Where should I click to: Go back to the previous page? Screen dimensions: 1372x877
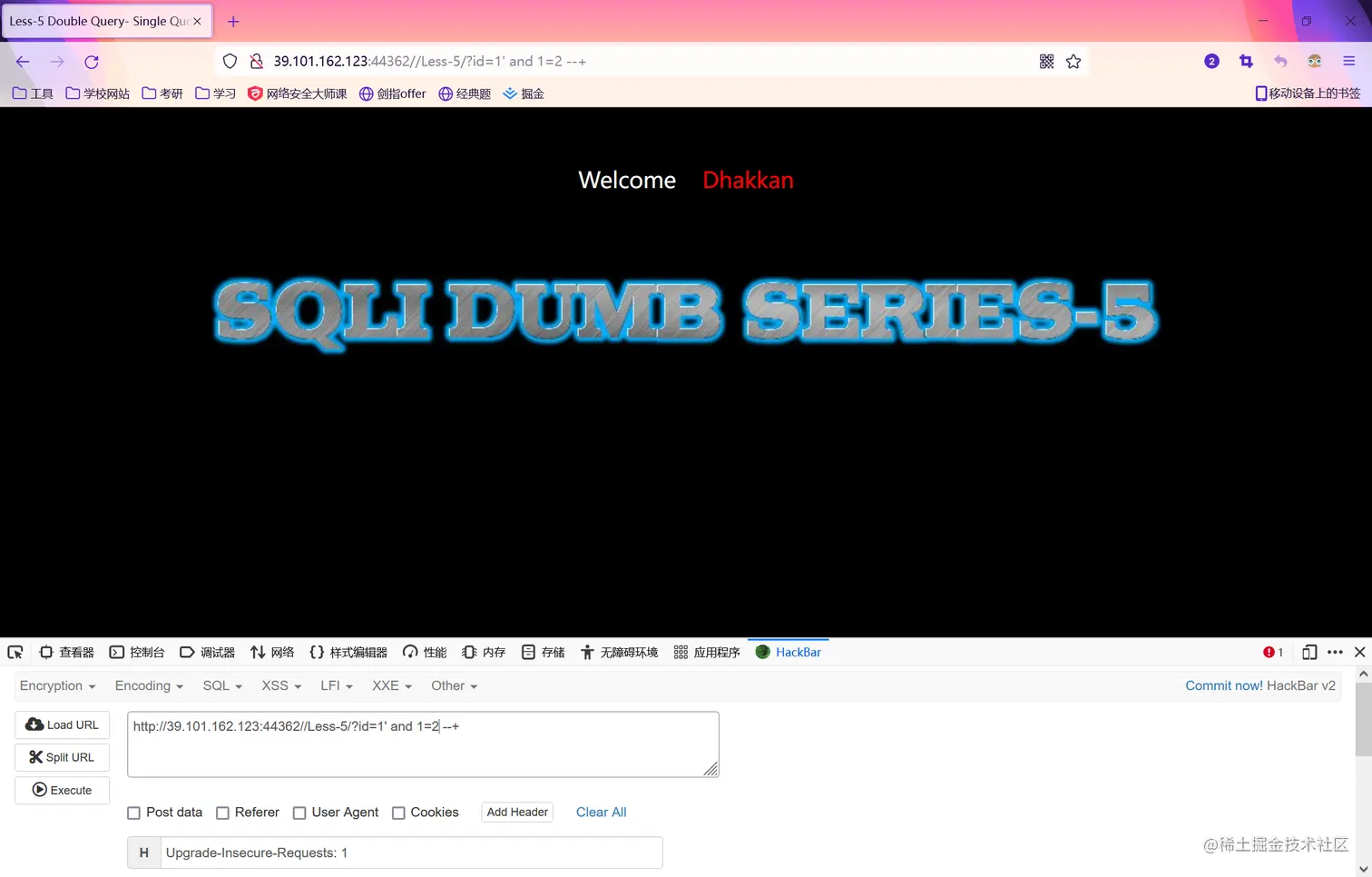click(23, 62)
